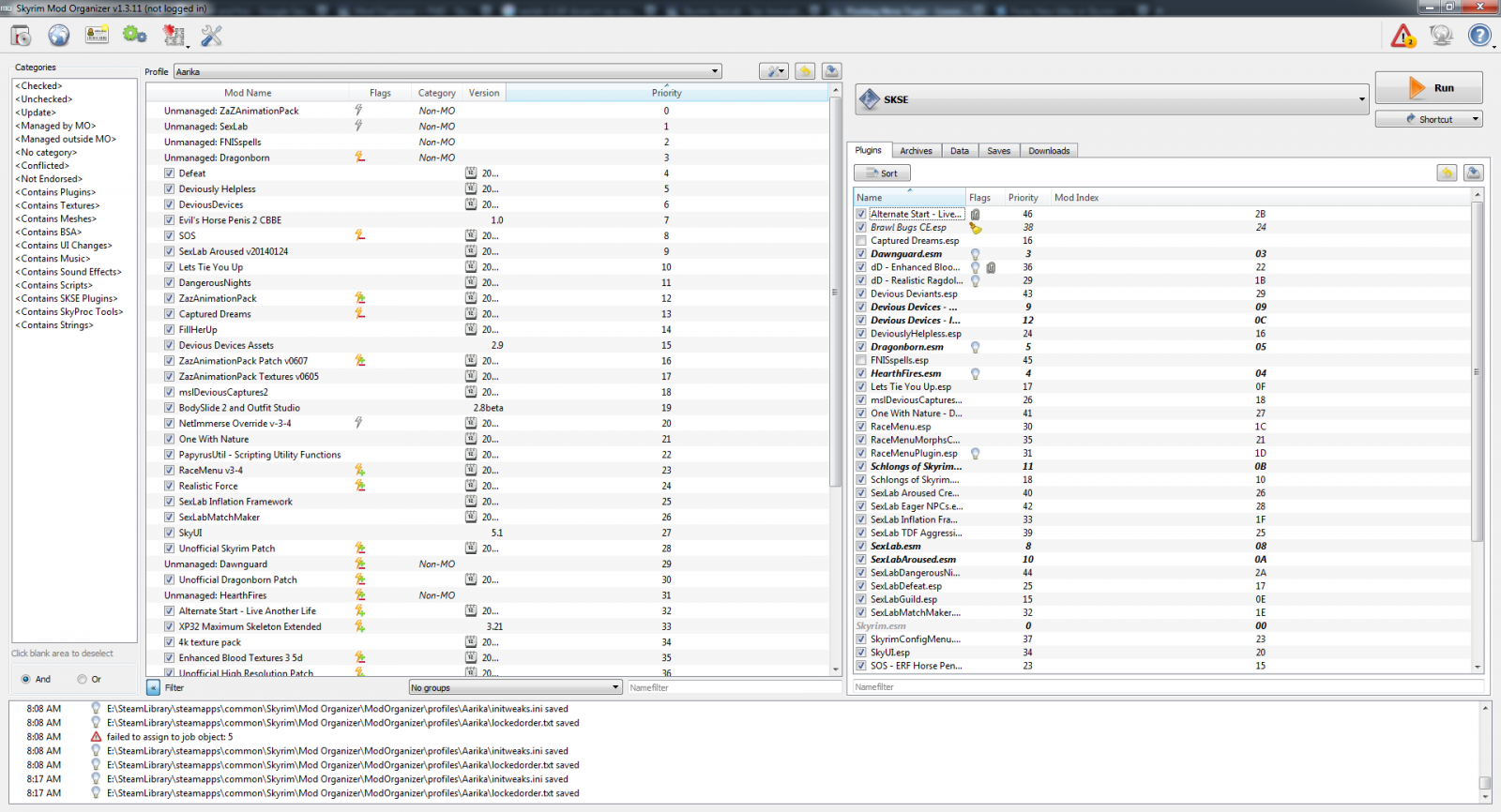Click the Install Mod archive icon
The height and width of the screenshot is (812, 1501).
(x=21, y=36)
